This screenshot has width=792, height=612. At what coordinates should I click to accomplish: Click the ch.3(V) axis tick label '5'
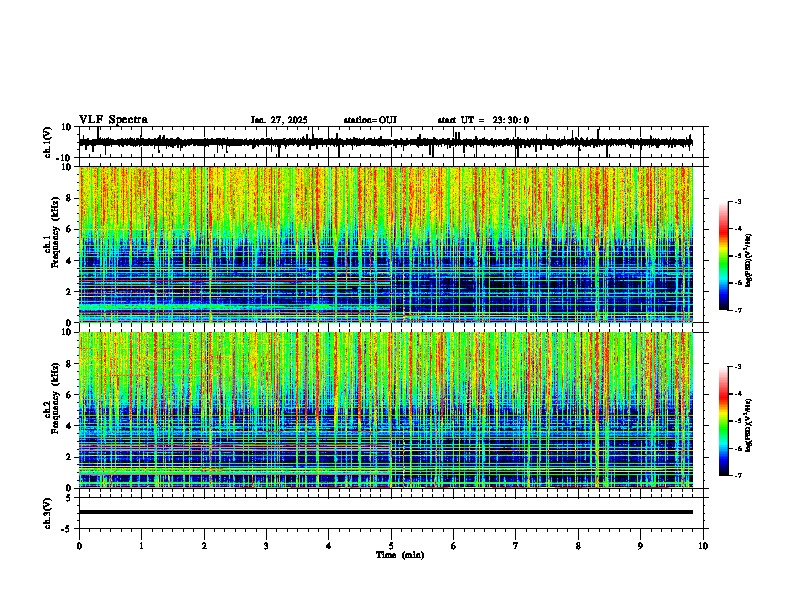[70, 497]
